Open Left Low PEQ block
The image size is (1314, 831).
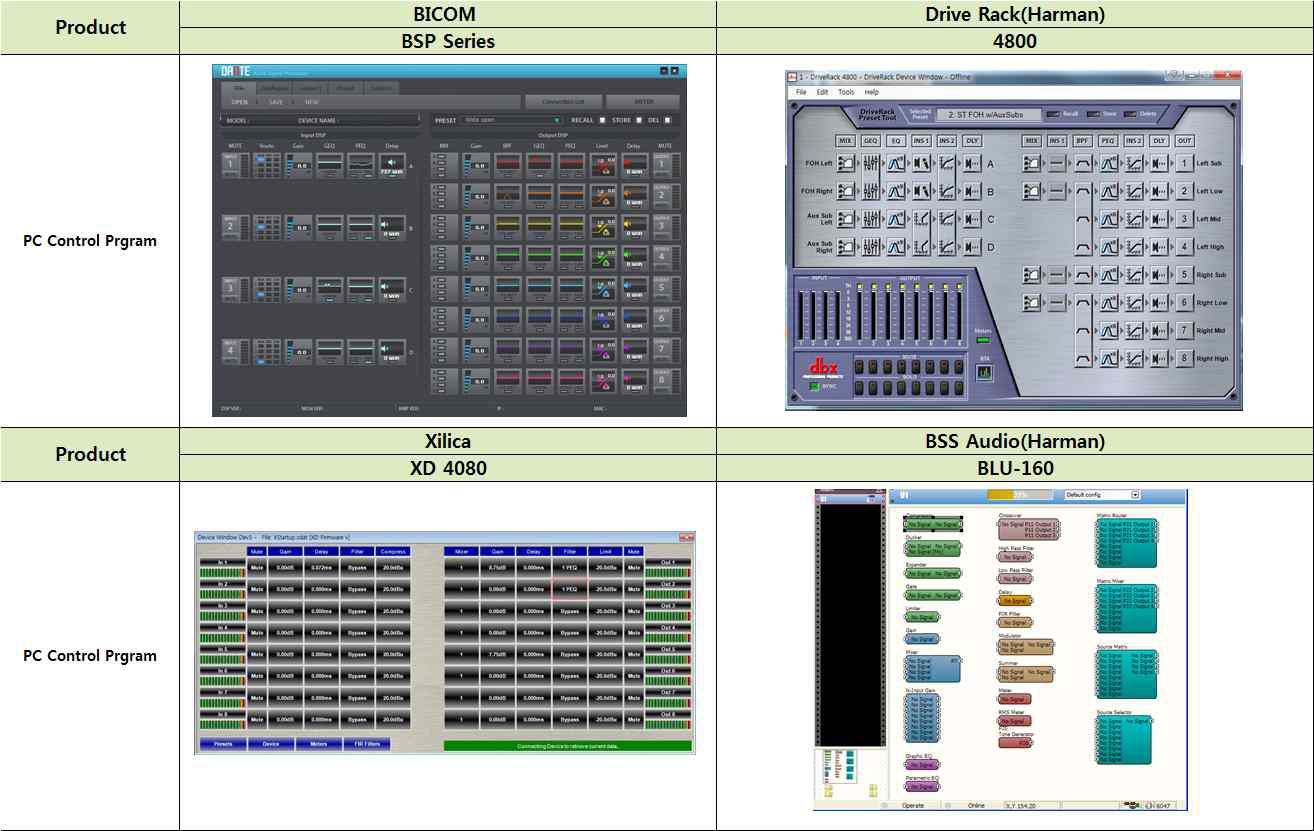[1108, 191]
